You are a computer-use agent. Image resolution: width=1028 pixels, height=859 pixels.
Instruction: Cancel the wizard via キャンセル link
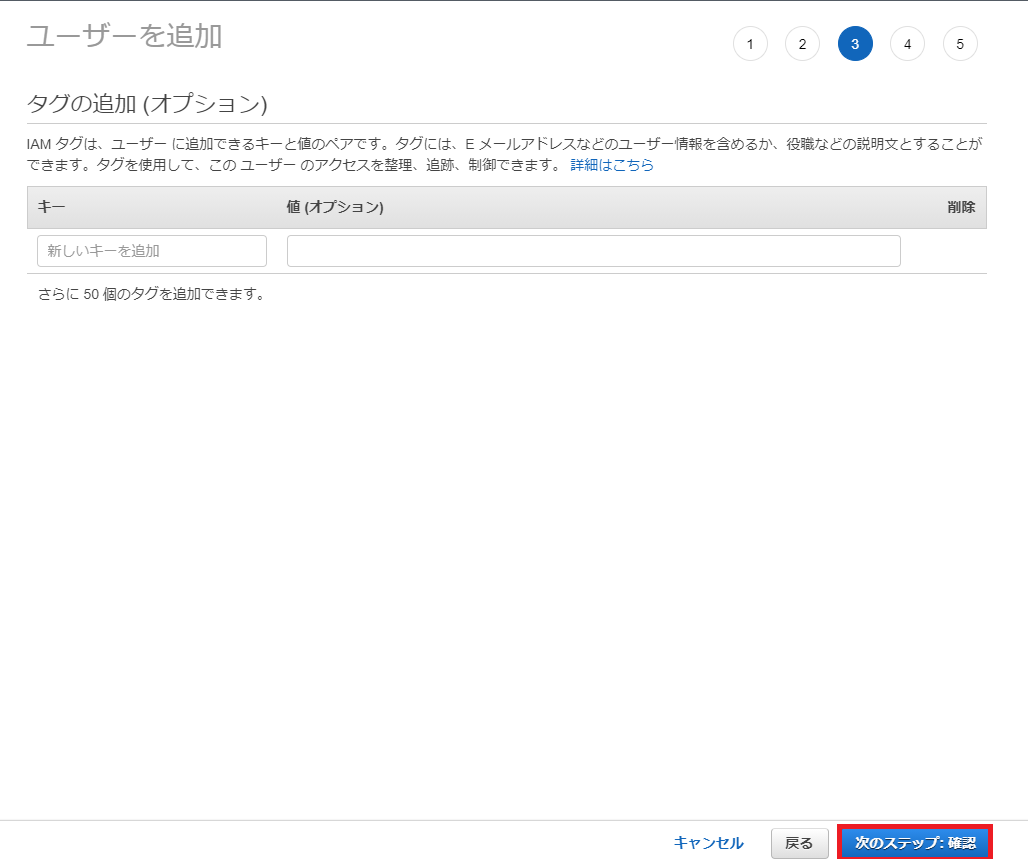708,842
